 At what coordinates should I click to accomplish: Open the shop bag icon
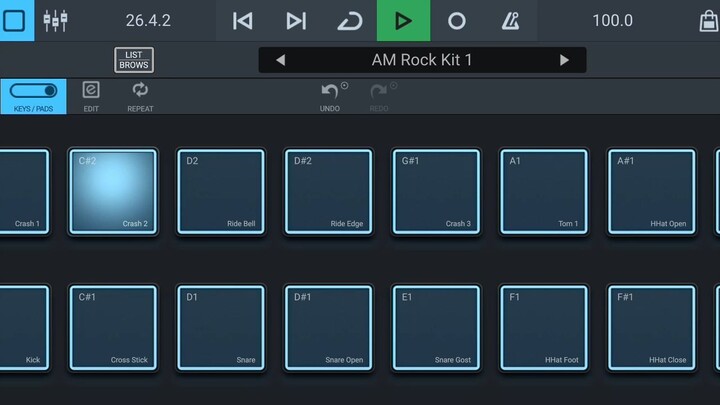pos(708,20)
